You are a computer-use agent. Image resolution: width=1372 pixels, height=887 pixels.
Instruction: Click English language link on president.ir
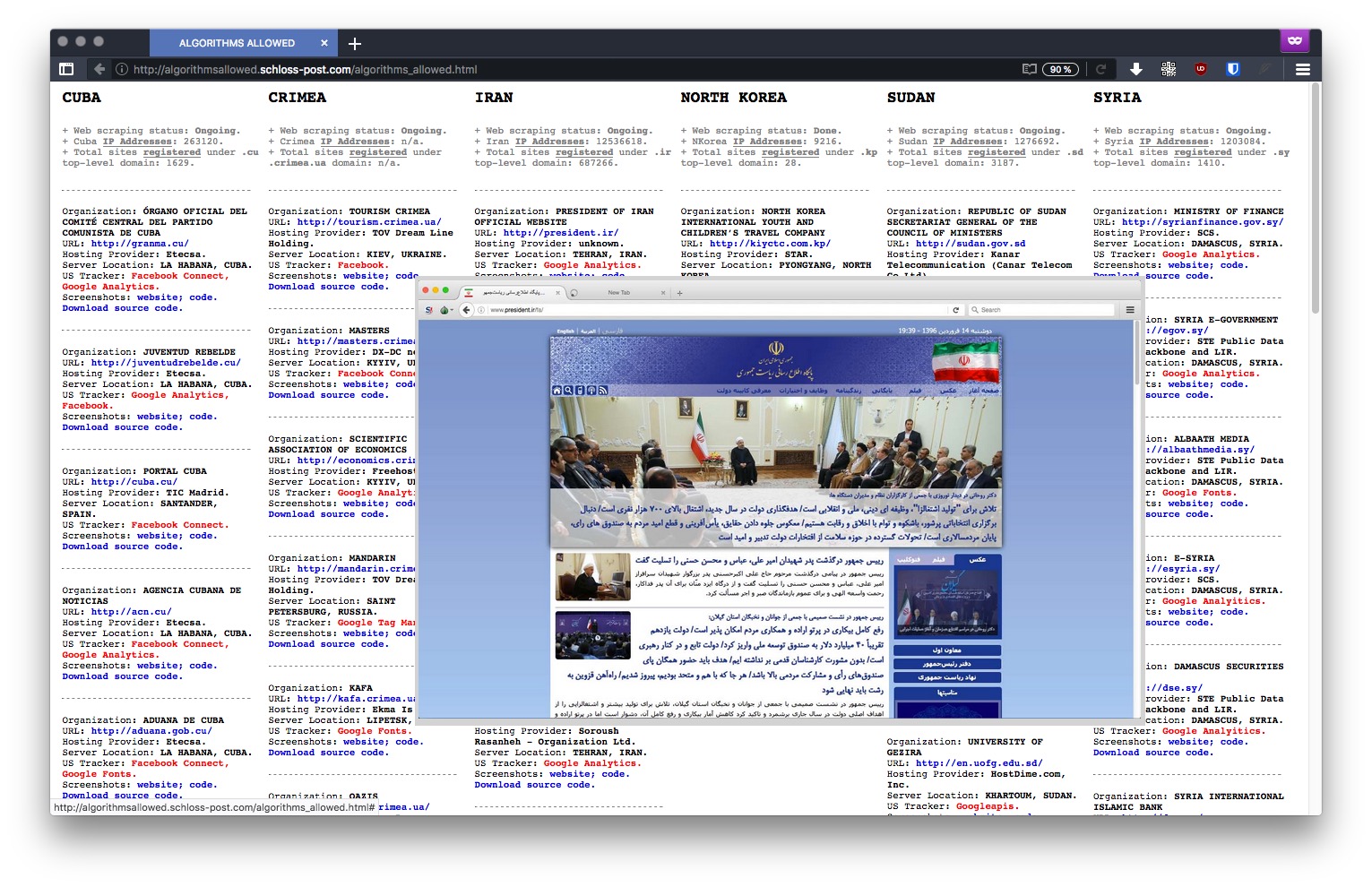point(565,331)
